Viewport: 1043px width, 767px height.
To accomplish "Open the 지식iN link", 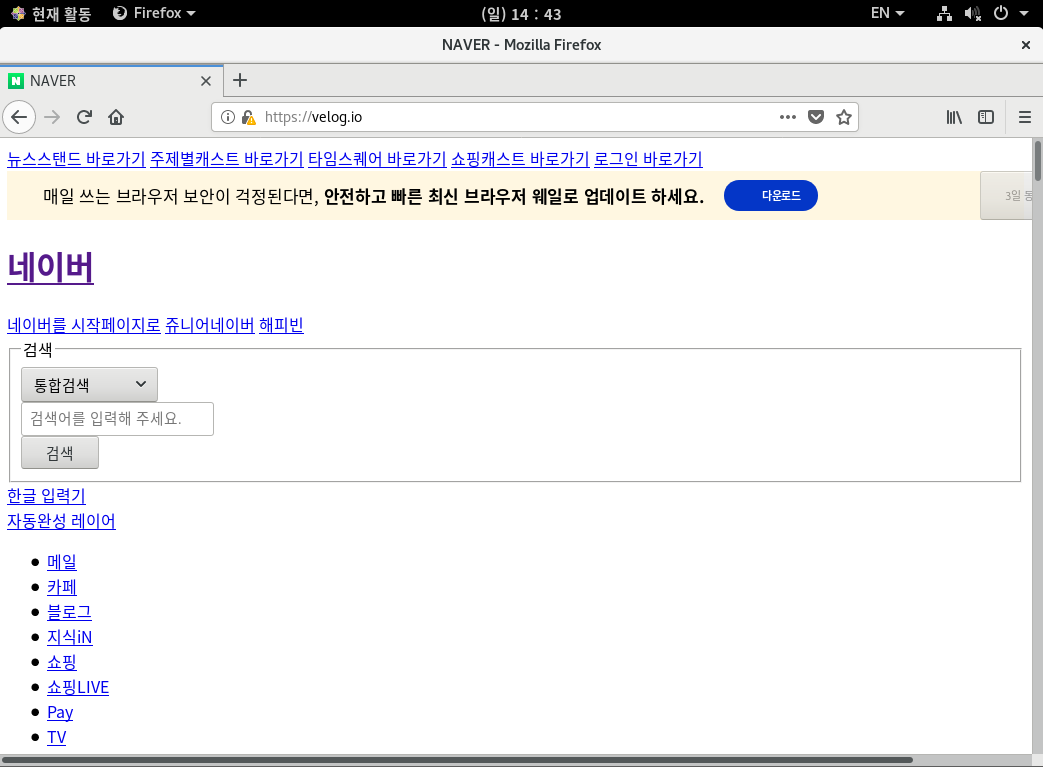I will (x=70, y=637).
